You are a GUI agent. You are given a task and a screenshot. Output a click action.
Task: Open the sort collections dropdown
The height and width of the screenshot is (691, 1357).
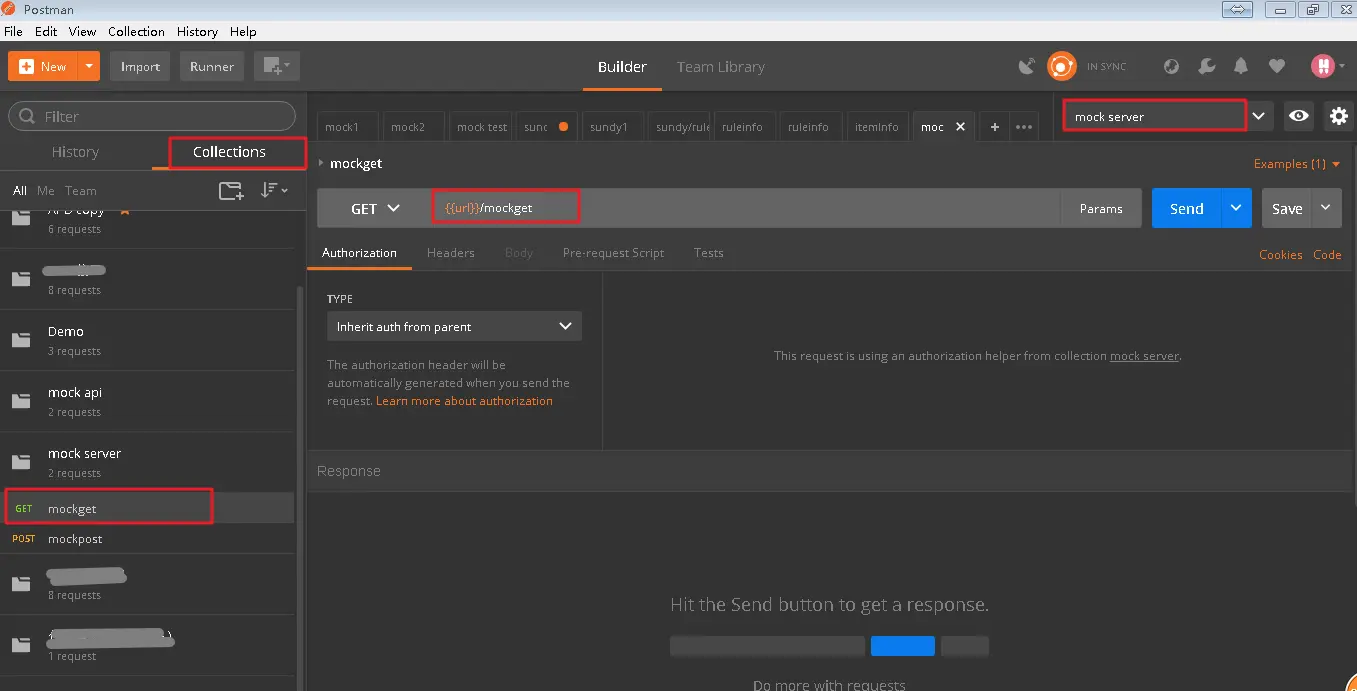pos(273,190)
